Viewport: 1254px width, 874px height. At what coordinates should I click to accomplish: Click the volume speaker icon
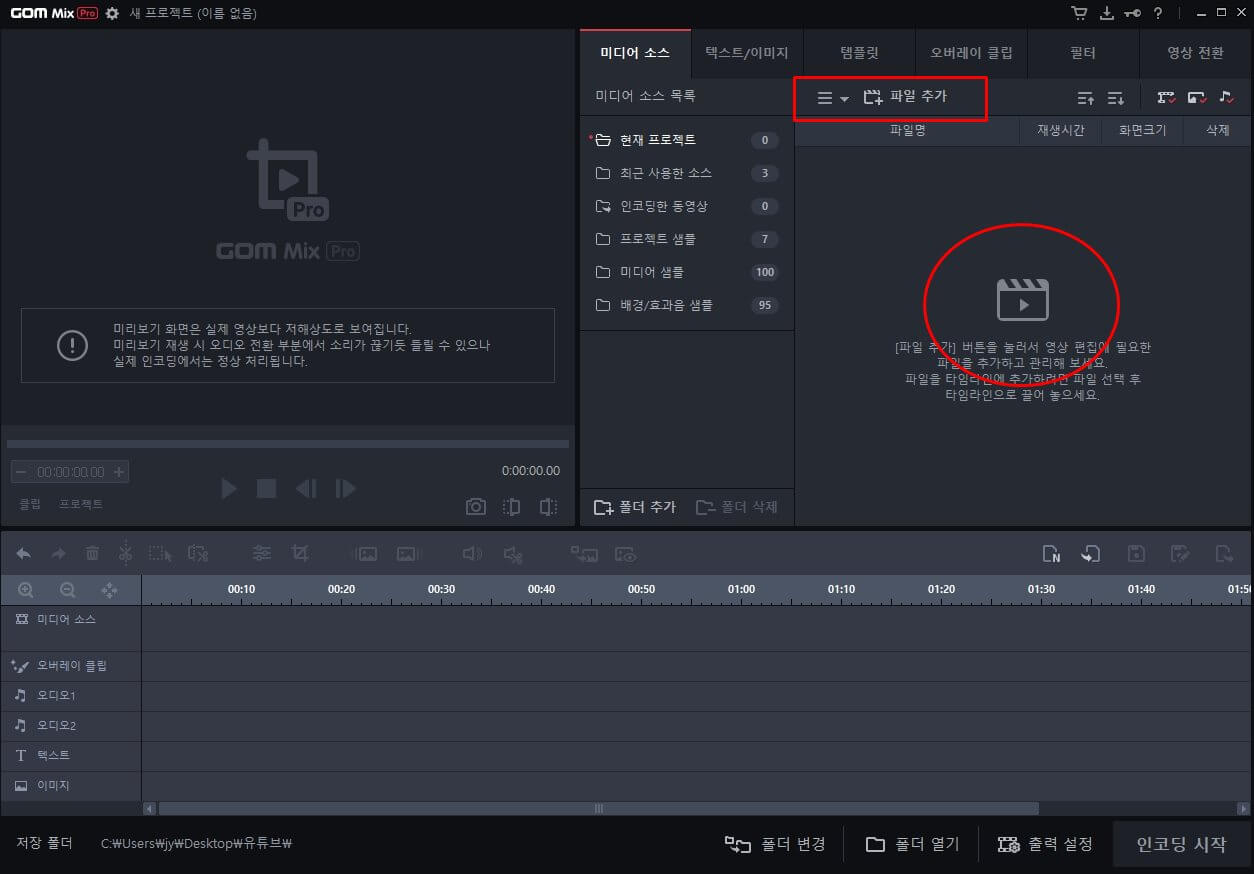click(472, 553)
